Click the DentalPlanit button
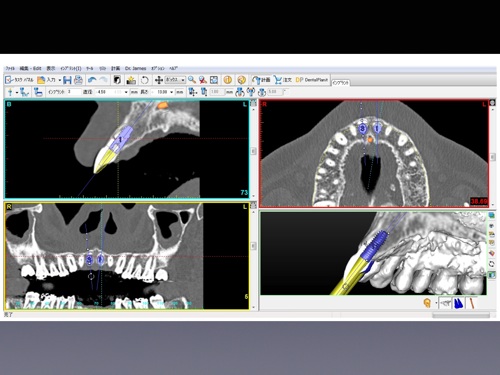The height and width of the screenshot is (375, 500). point(312,80)
